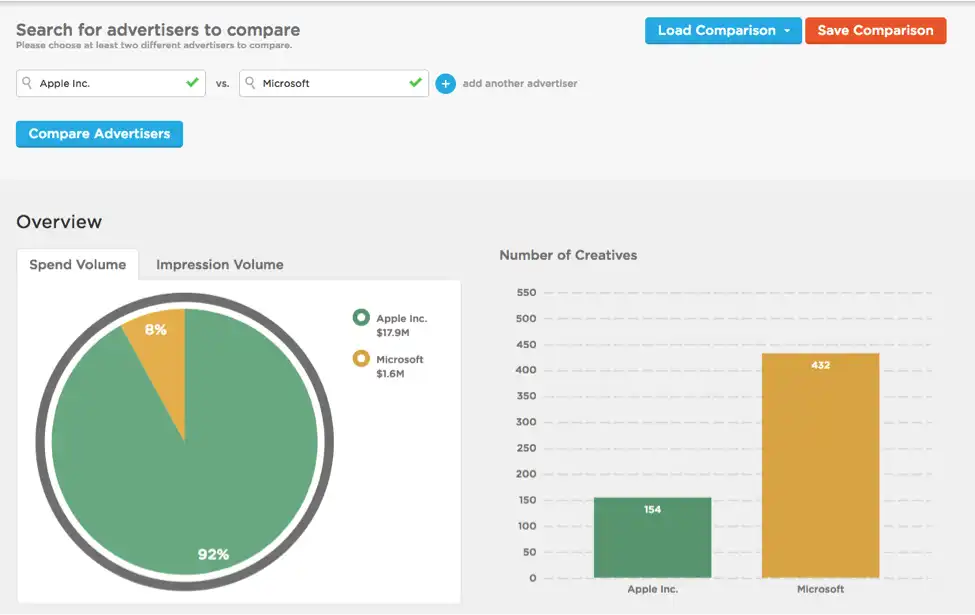Toggle Microsoft legend ring marker
The width and height of the screenshot is (975, 615).
click(361, 358)
